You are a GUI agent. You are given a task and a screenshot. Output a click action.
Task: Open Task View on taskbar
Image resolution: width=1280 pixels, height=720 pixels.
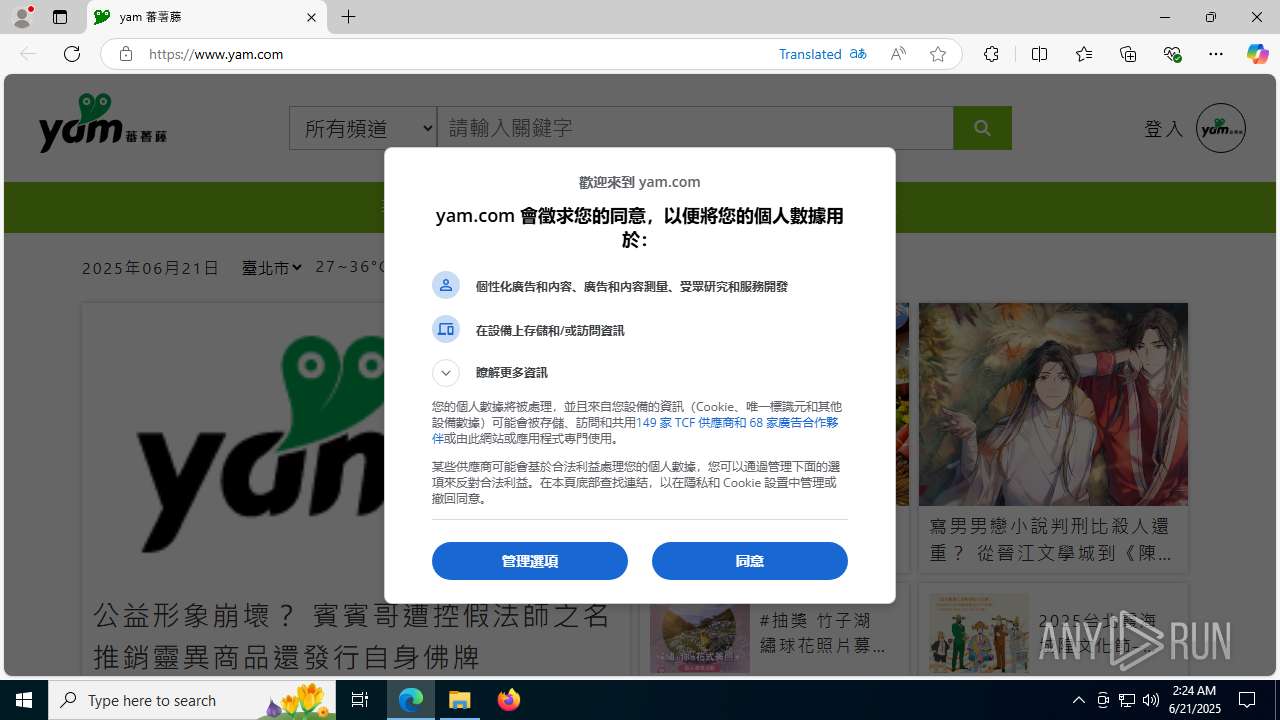360,700
